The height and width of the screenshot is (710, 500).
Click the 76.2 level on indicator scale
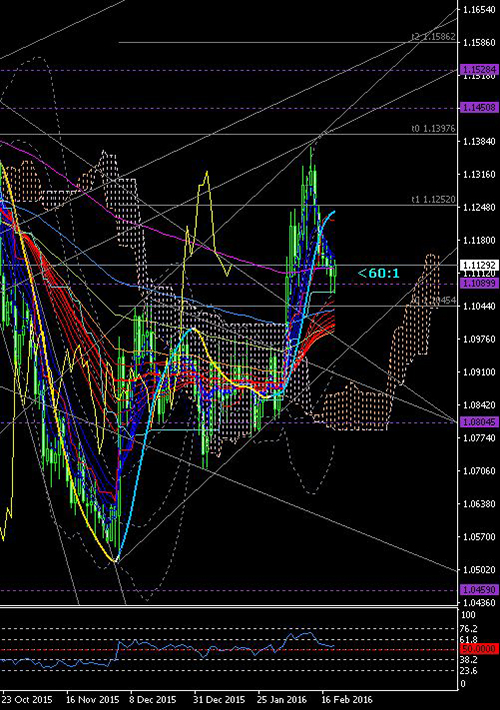point(468,628)
